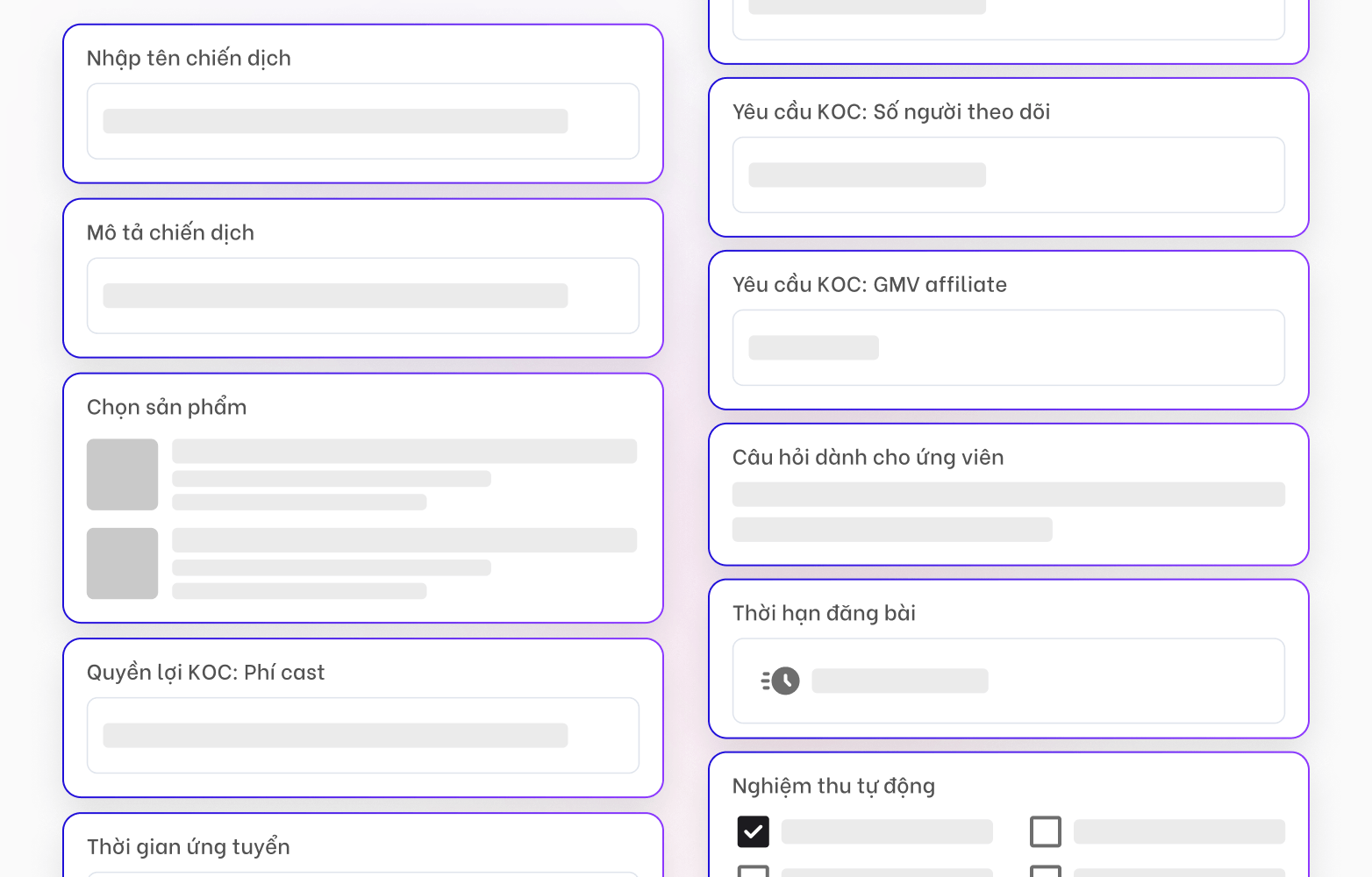Click the Chọn sản phẩm section title
Screen dimensions: 1372x877
(167, 407)
